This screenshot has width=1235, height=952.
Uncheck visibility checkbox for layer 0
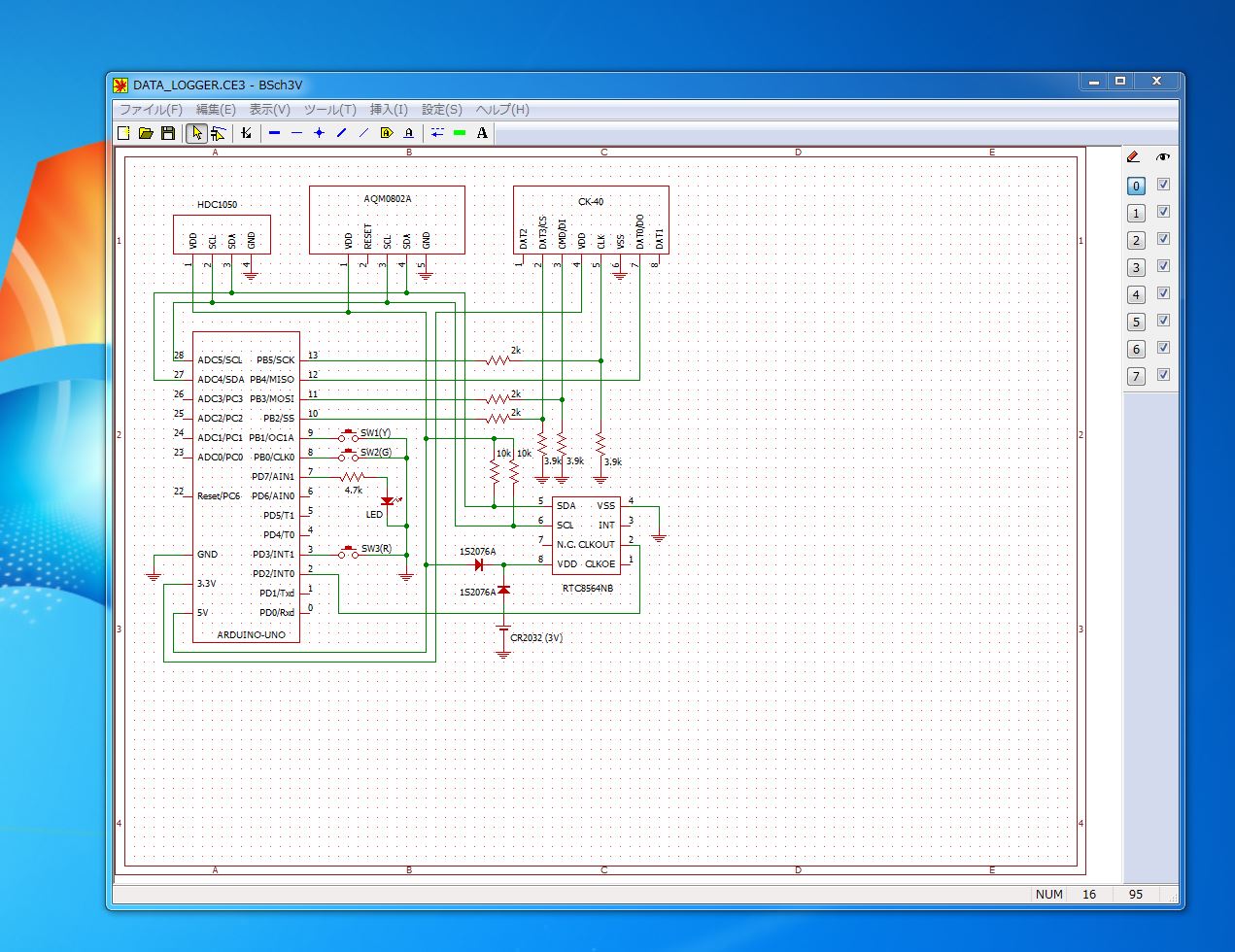coord(1163,185)
